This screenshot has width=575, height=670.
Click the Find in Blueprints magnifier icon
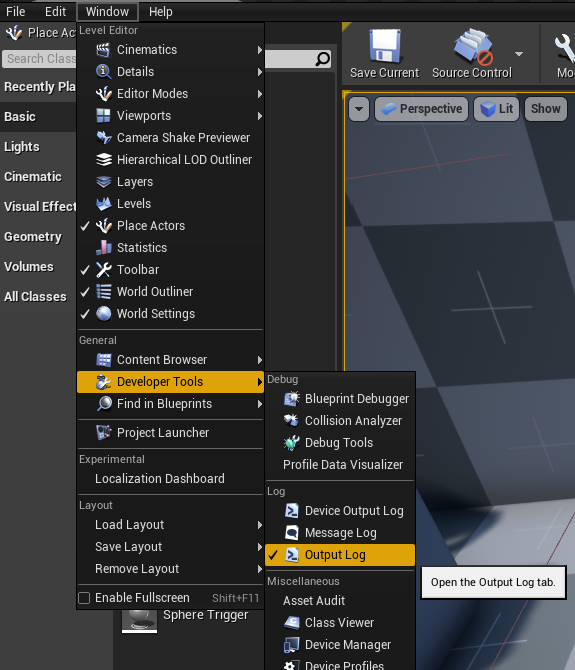click(103, 404)
